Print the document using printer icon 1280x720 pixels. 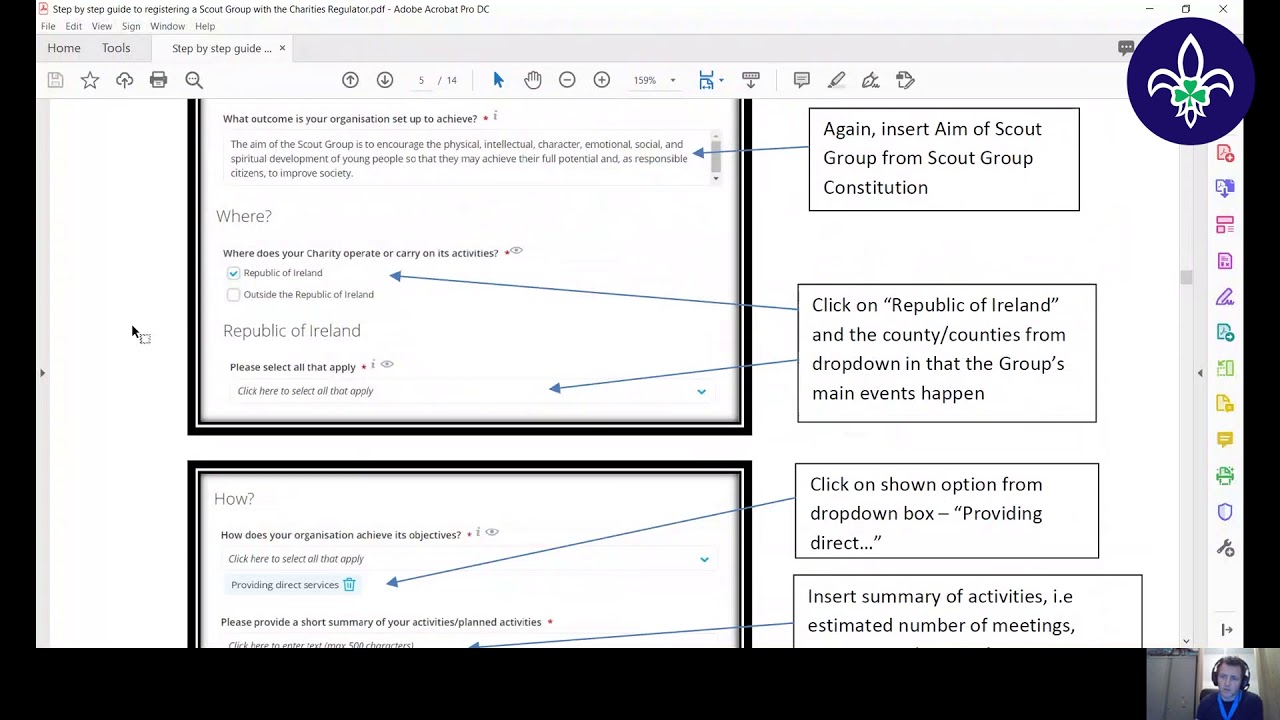tap(158, 80)
